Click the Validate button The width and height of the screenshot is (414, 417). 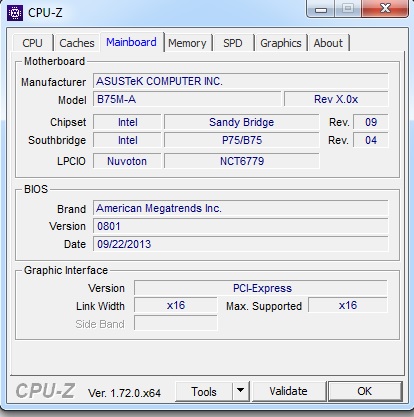point(289,391)
